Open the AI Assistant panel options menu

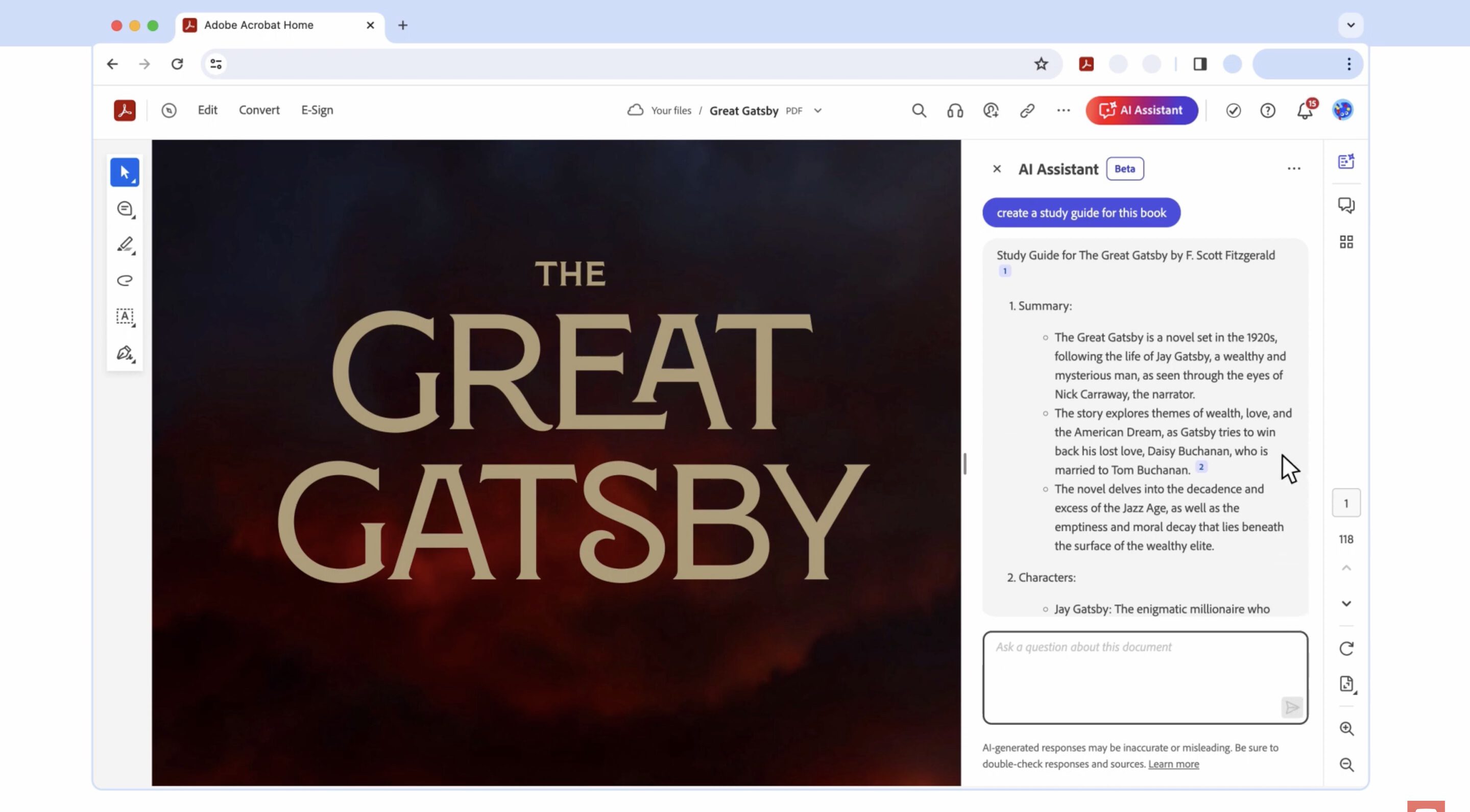tap(1294, 169)
